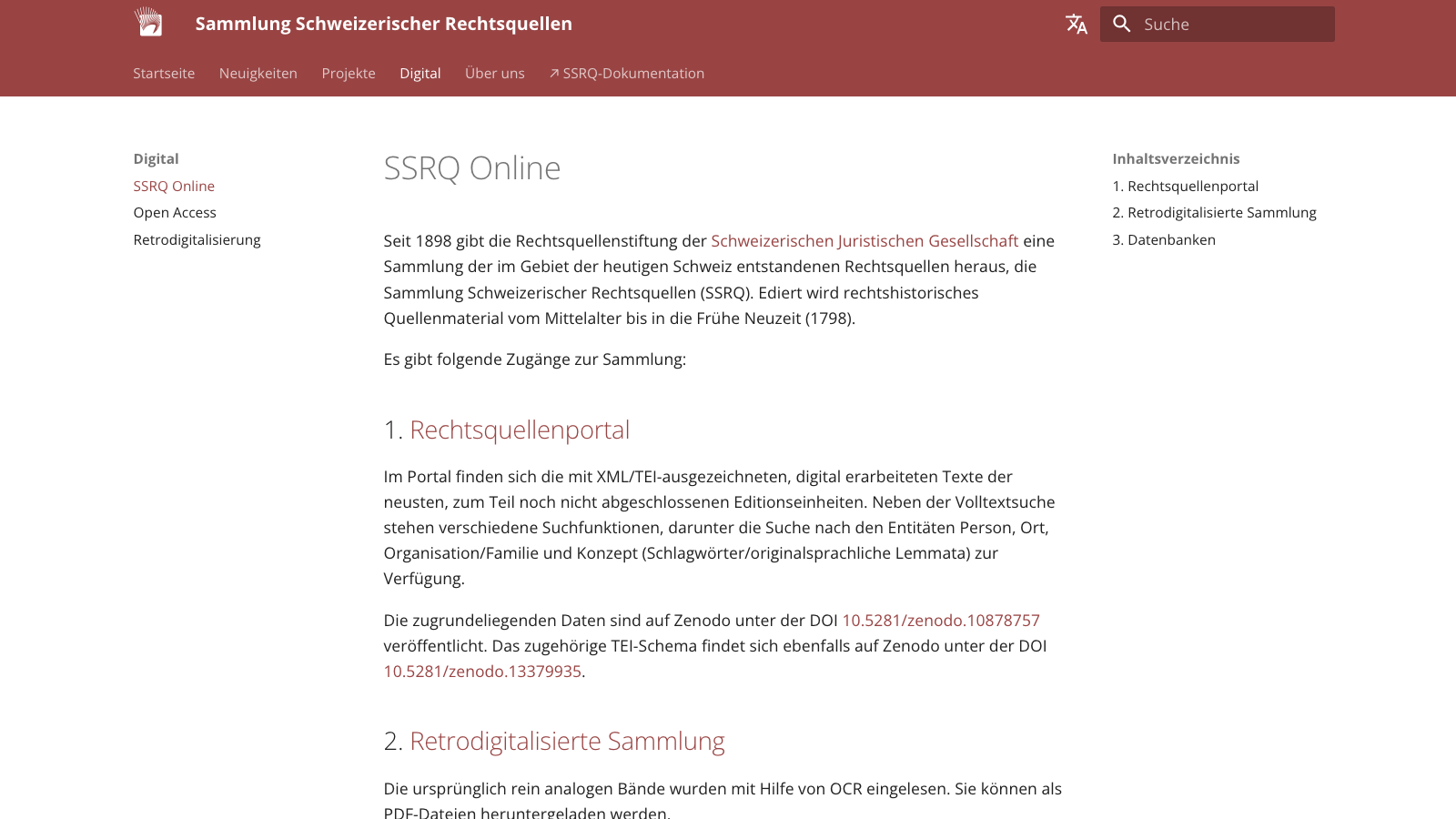Open the Retrodigitalisierung sidebar entry
Viewport: 1456px width, 819px height.
point(197,239)
